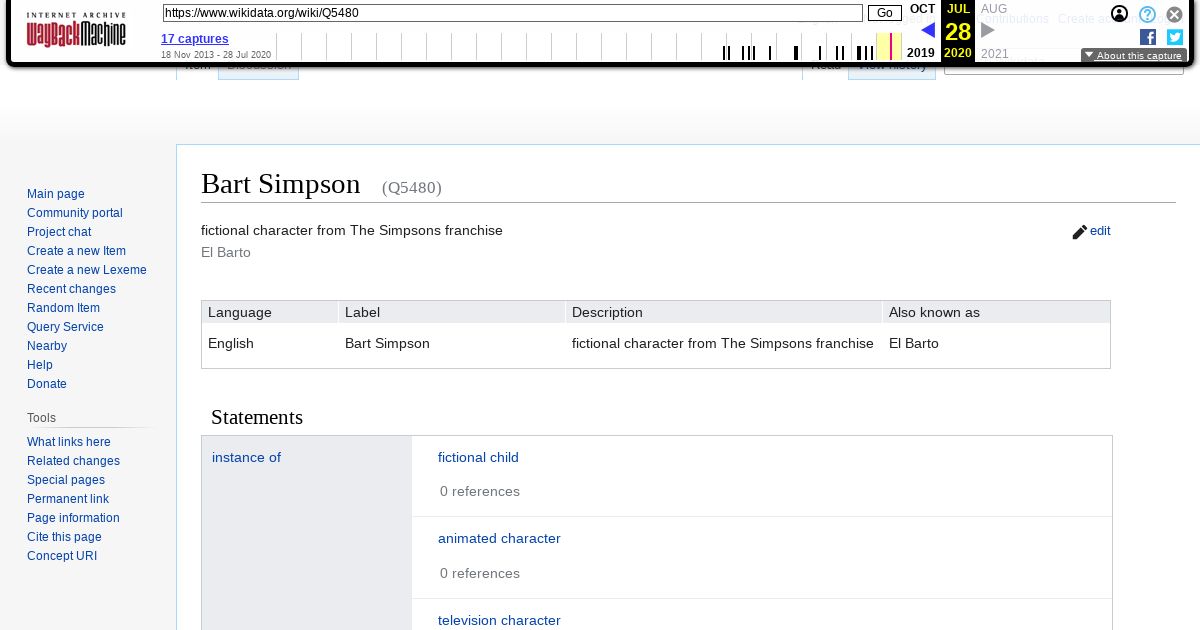
Task: Open Special pages
Action: pyautogui.click(x=66, y=480)
